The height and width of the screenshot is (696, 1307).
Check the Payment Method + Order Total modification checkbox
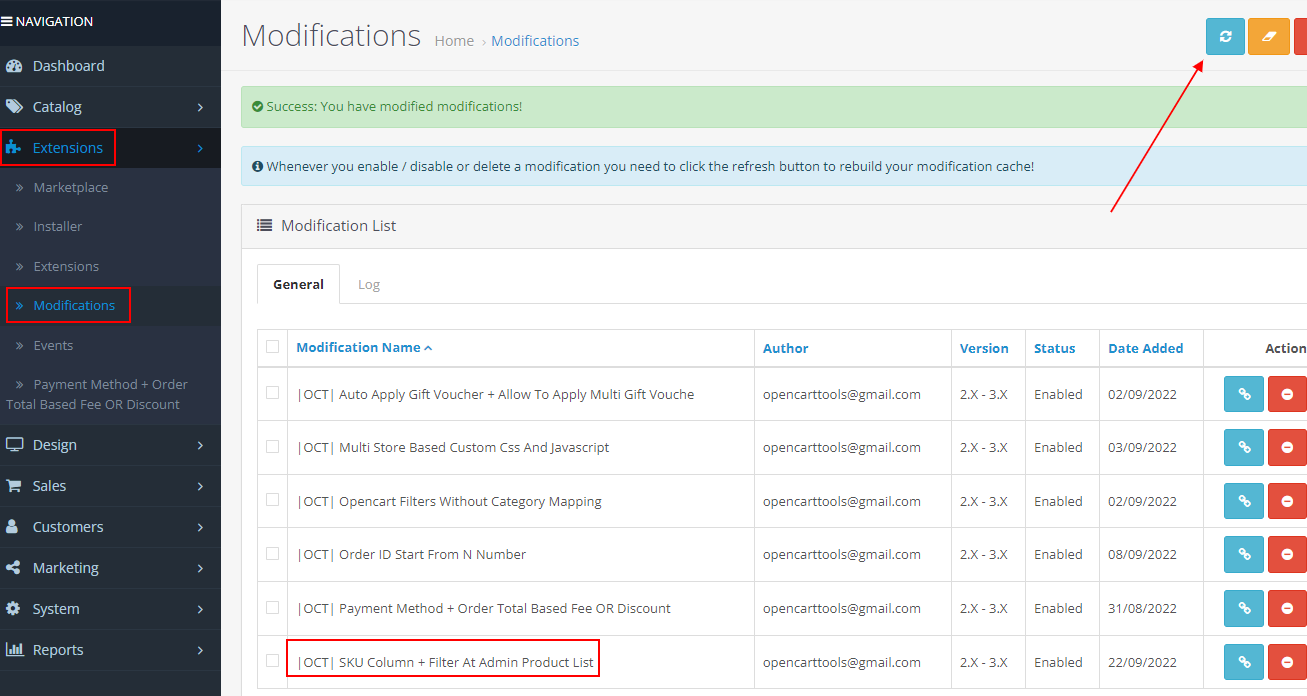pos(272,608)
